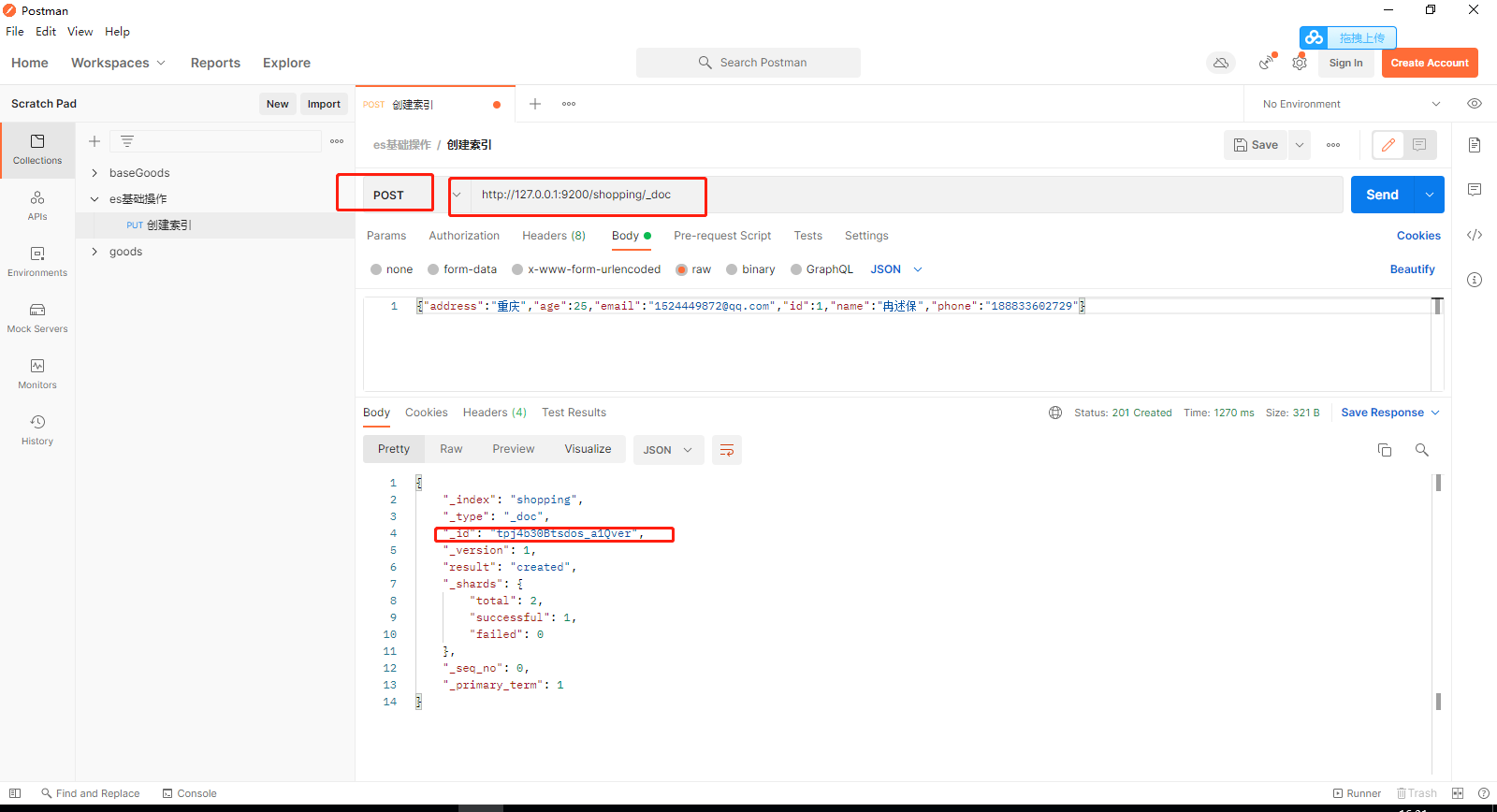Select the raw body radio
1497x812 pixels.
coord(681,269)
